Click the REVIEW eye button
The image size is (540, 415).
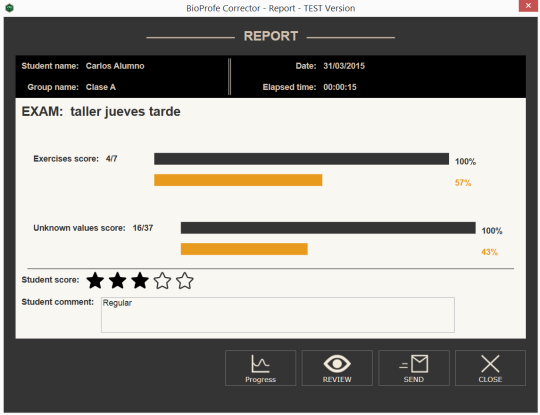pyautogui.click(x=337, y=368)
